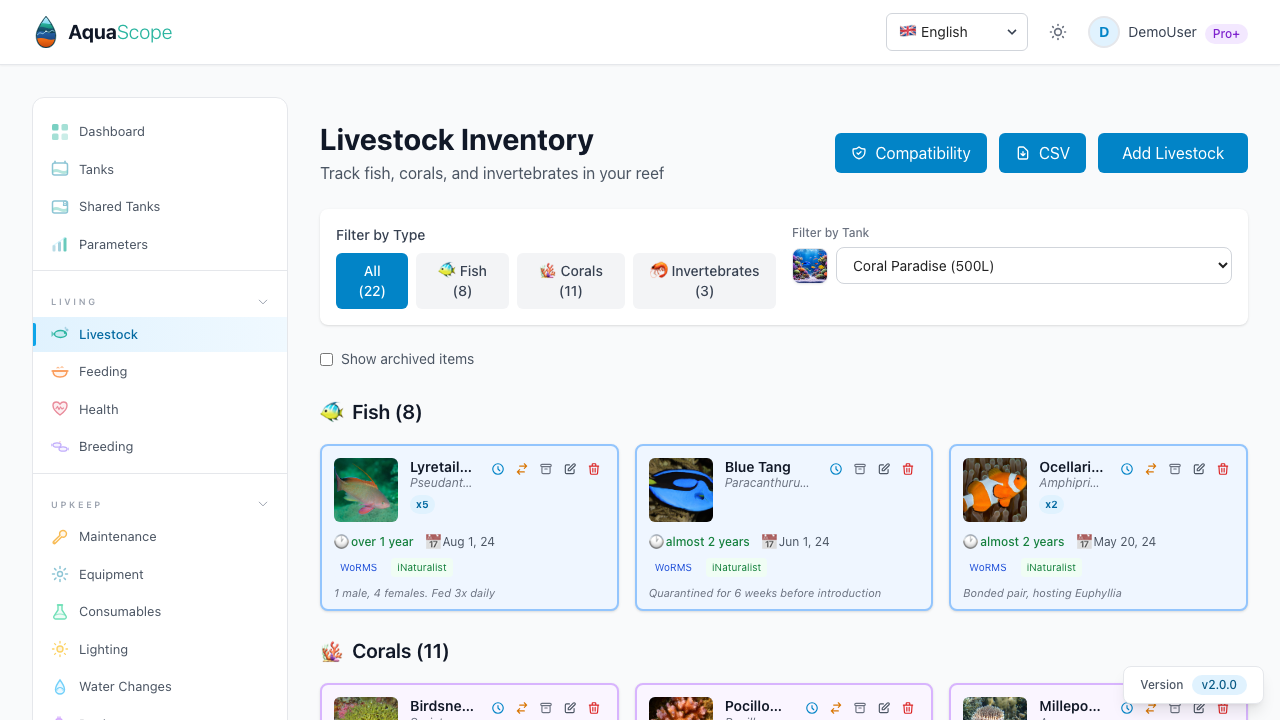Collapse the LIVING sidebar section
This screenshot has height=720, width=1280.
pyautogui.click(x=262, y=301)
